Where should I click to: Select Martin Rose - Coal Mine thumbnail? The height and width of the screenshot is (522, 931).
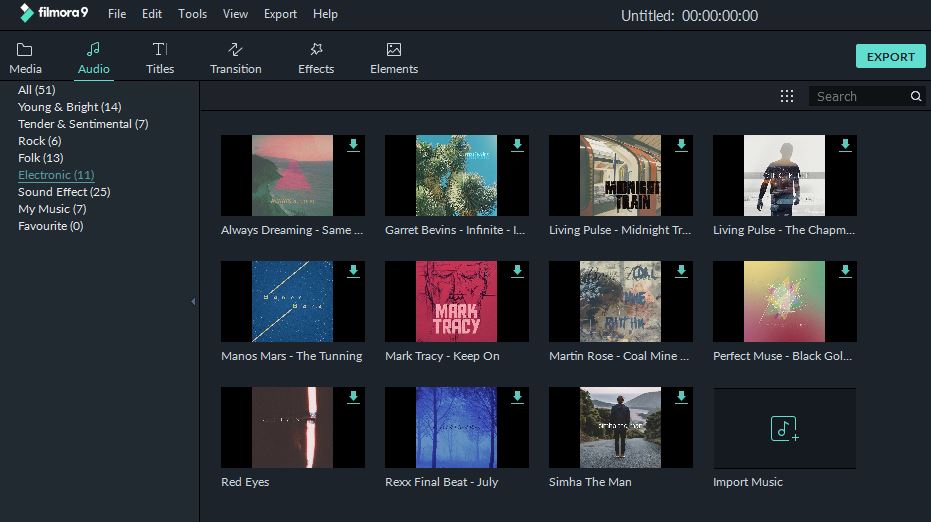point(620,301)
